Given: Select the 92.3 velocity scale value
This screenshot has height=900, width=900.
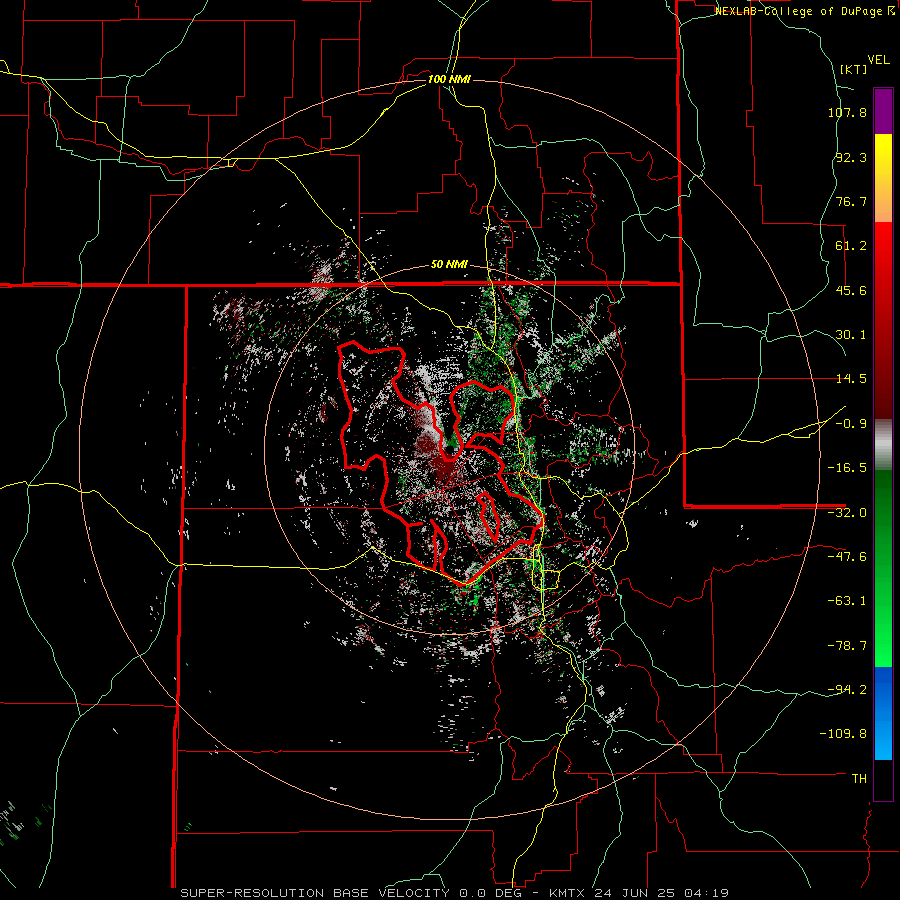Looking at the screenshot, I should point(851,157).
